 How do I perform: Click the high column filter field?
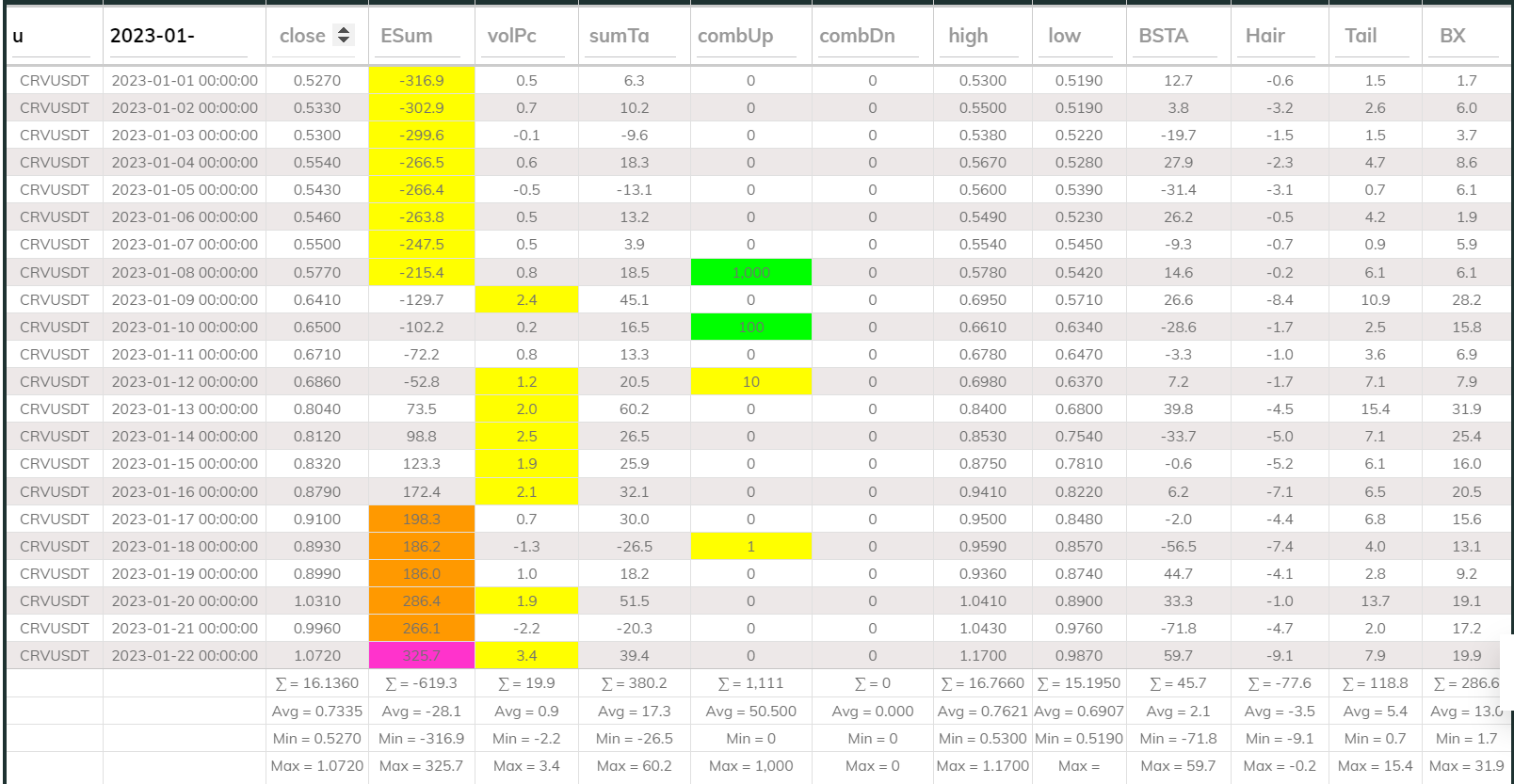[x=981, y=37]
